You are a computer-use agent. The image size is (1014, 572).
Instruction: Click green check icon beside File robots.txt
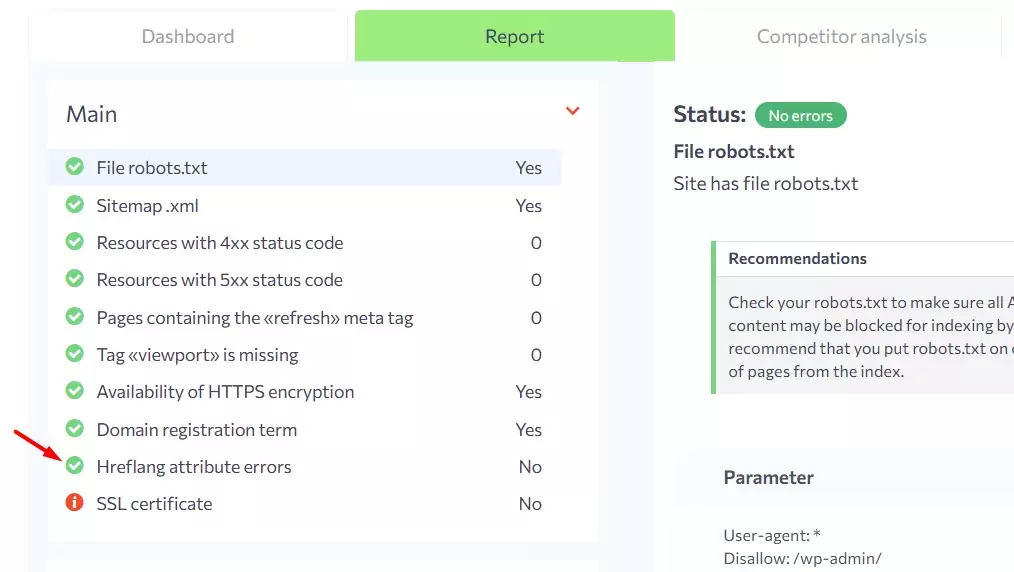[74, 167]
